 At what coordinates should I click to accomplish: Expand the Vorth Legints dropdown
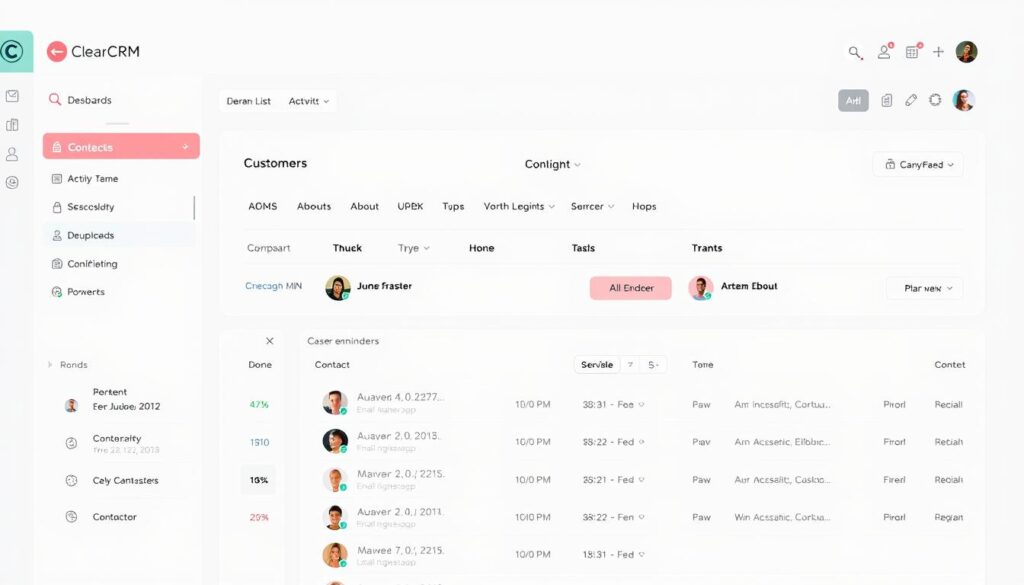pos(518,206)
